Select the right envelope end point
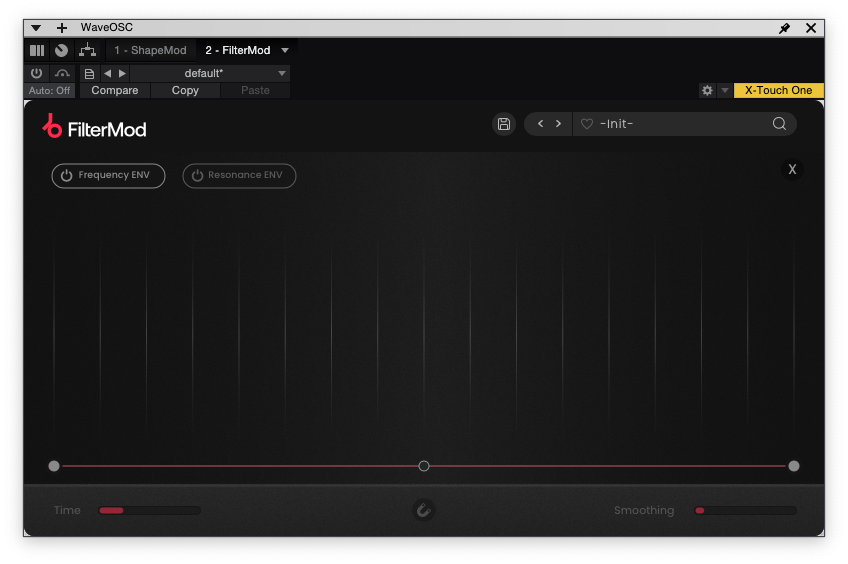848x564 pixels. click(793, 466)
